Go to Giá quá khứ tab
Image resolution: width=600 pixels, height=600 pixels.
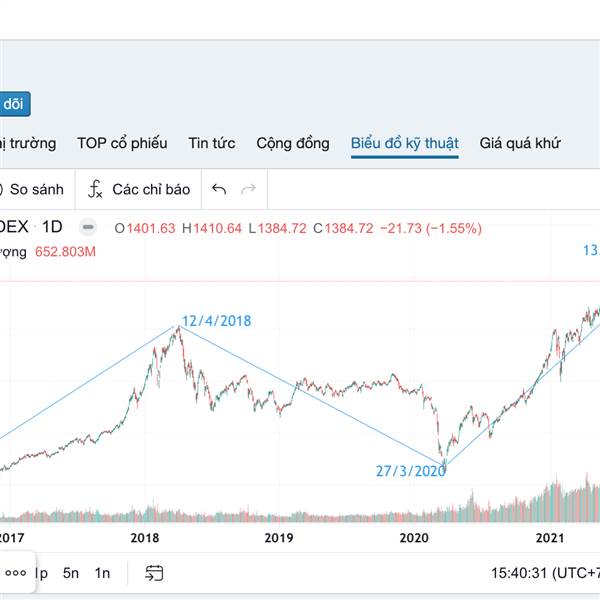[520, 143]
